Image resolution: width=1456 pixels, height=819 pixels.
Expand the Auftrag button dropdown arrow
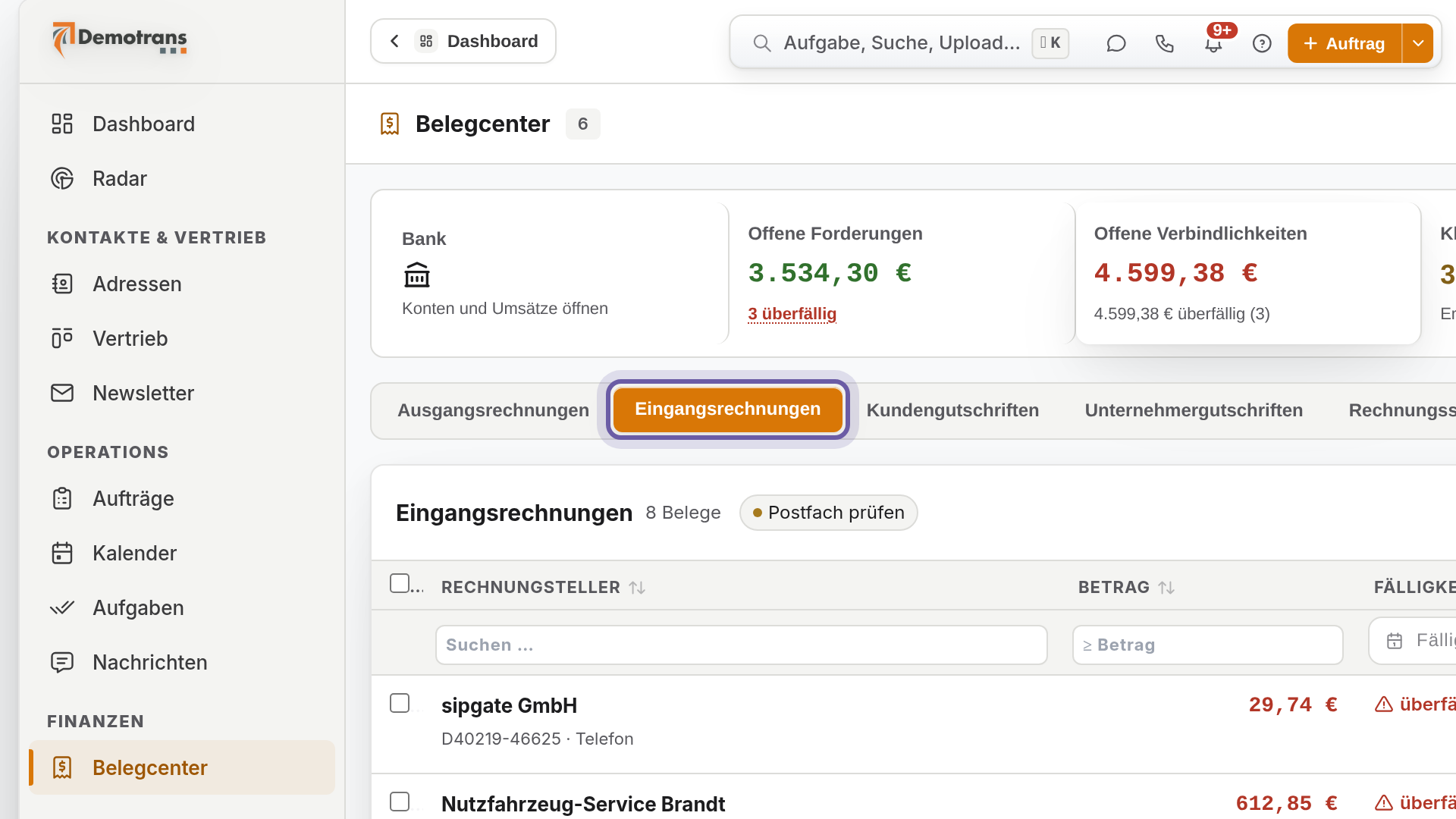point(1418,43)
